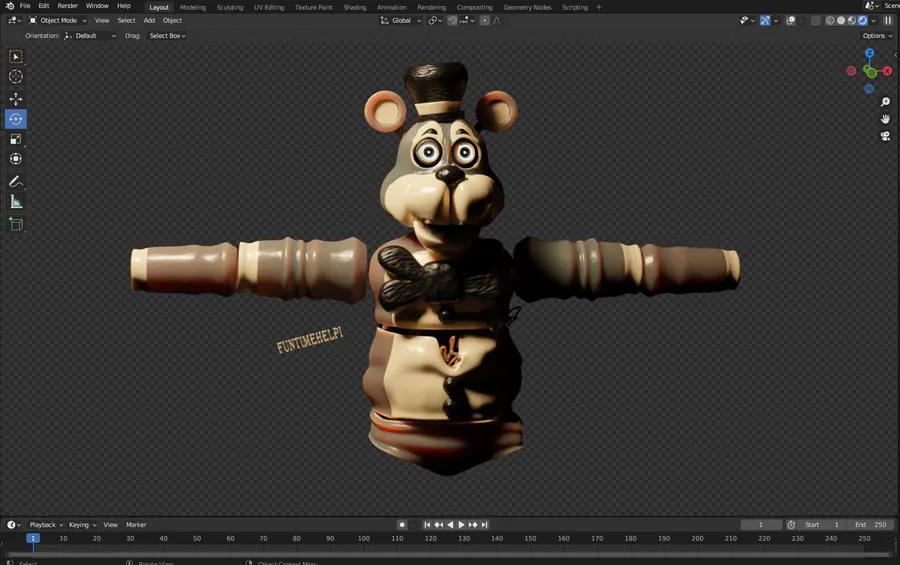
Task: Toggle camera view icon
Action: (x=885, y=136)
